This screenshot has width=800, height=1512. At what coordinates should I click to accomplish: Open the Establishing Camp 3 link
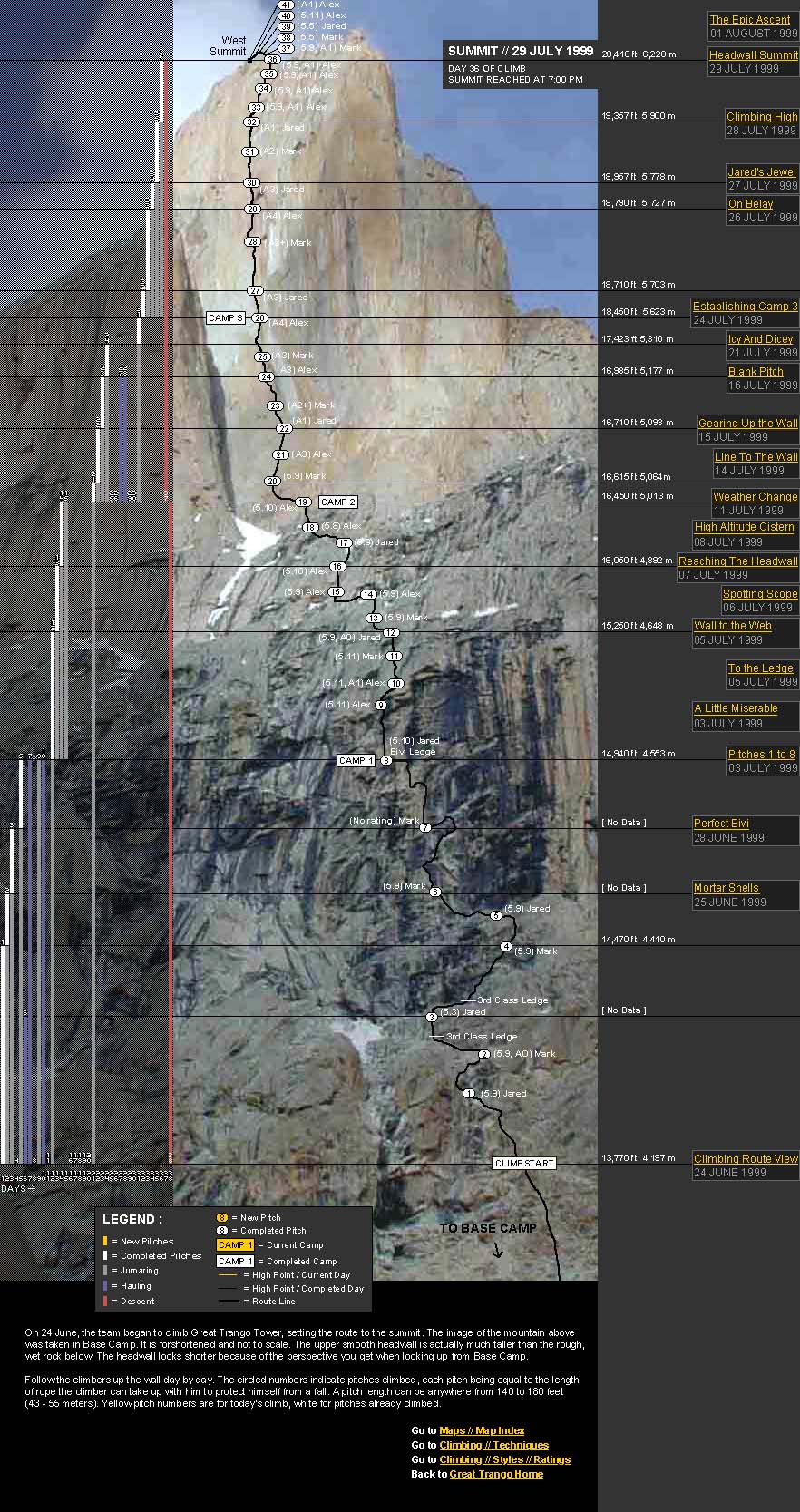point(745,306)
